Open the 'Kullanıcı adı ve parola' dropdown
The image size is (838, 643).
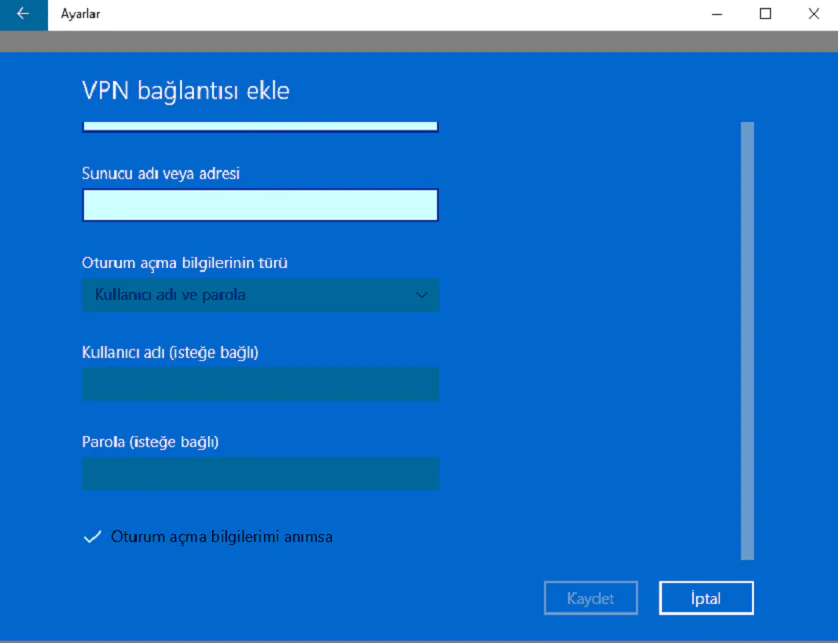[260, 295]
